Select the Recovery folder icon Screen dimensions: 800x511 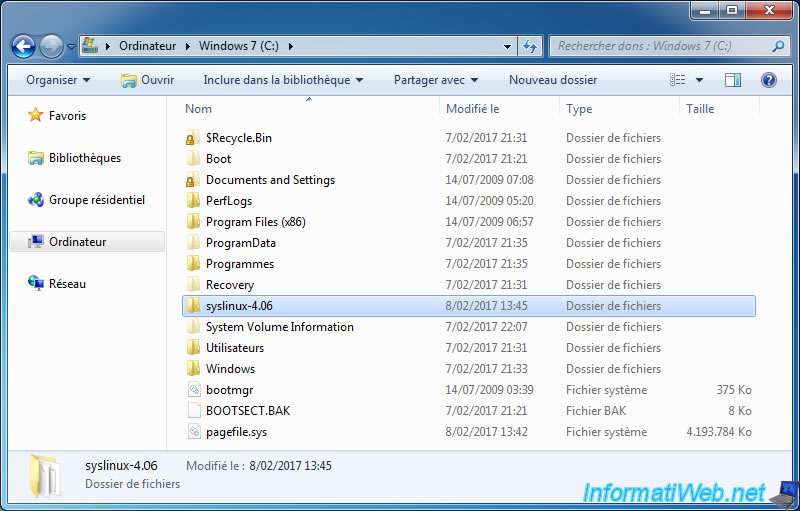click(193, 285)
